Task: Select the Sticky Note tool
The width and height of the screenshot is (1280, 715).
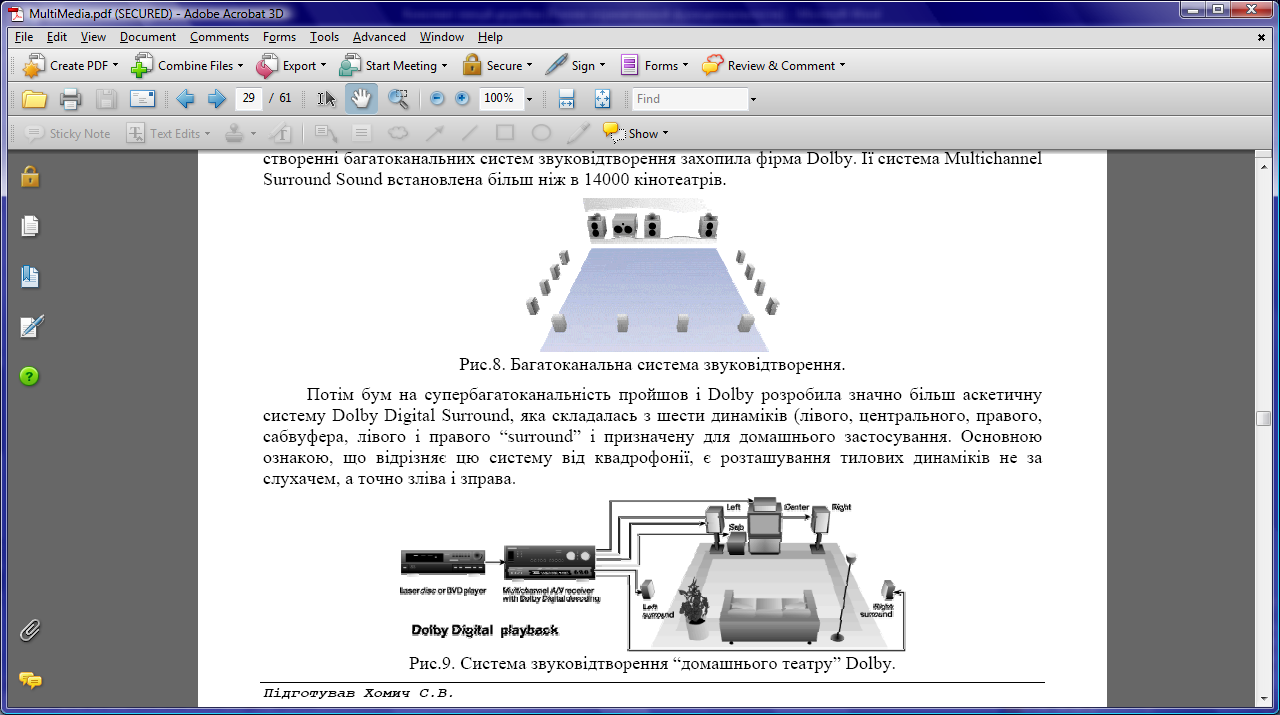Action: tap(68, 133)
